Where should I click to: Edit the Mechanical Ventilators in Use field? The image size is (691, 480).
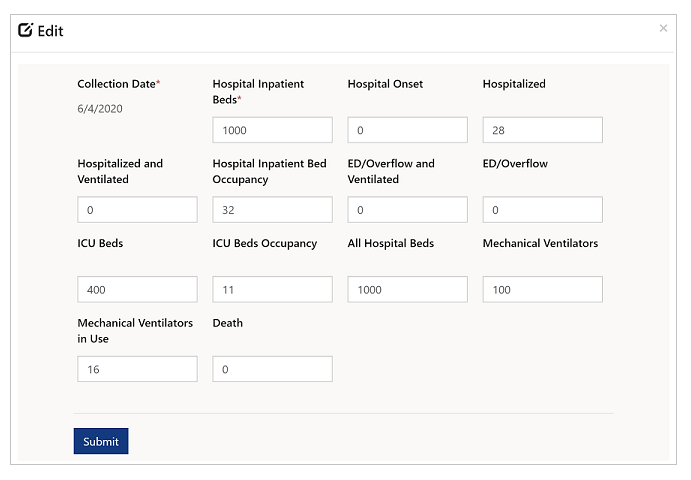(x=137, y=369)
